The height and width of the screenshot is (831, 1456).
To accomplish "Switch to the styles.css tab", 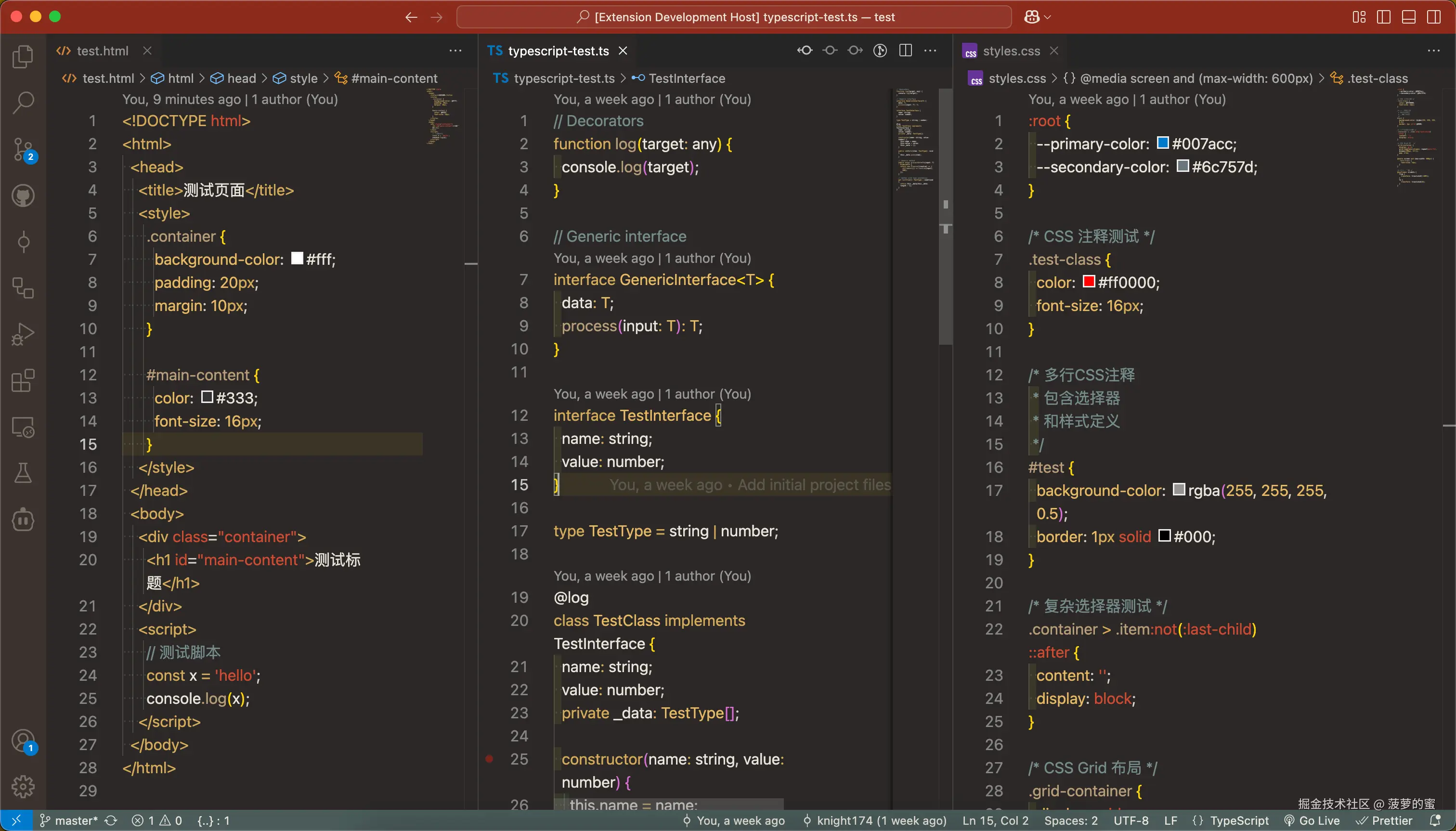I will tap(1011, 51).
